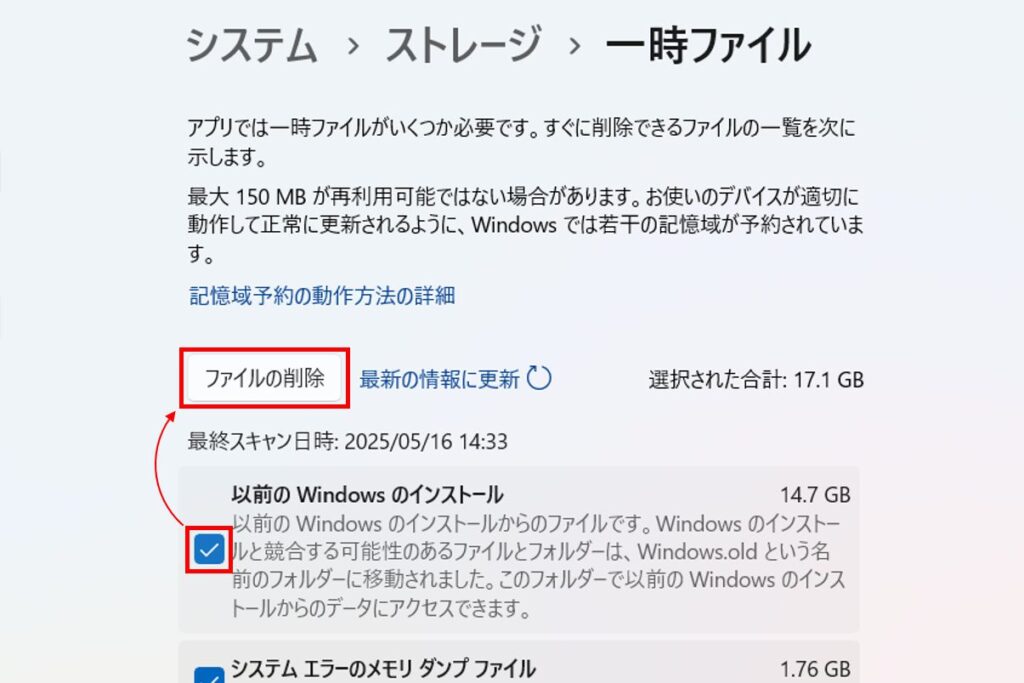
Task: Click the 選択された合計: 17.1 GB text
Action: pos(756,379)
